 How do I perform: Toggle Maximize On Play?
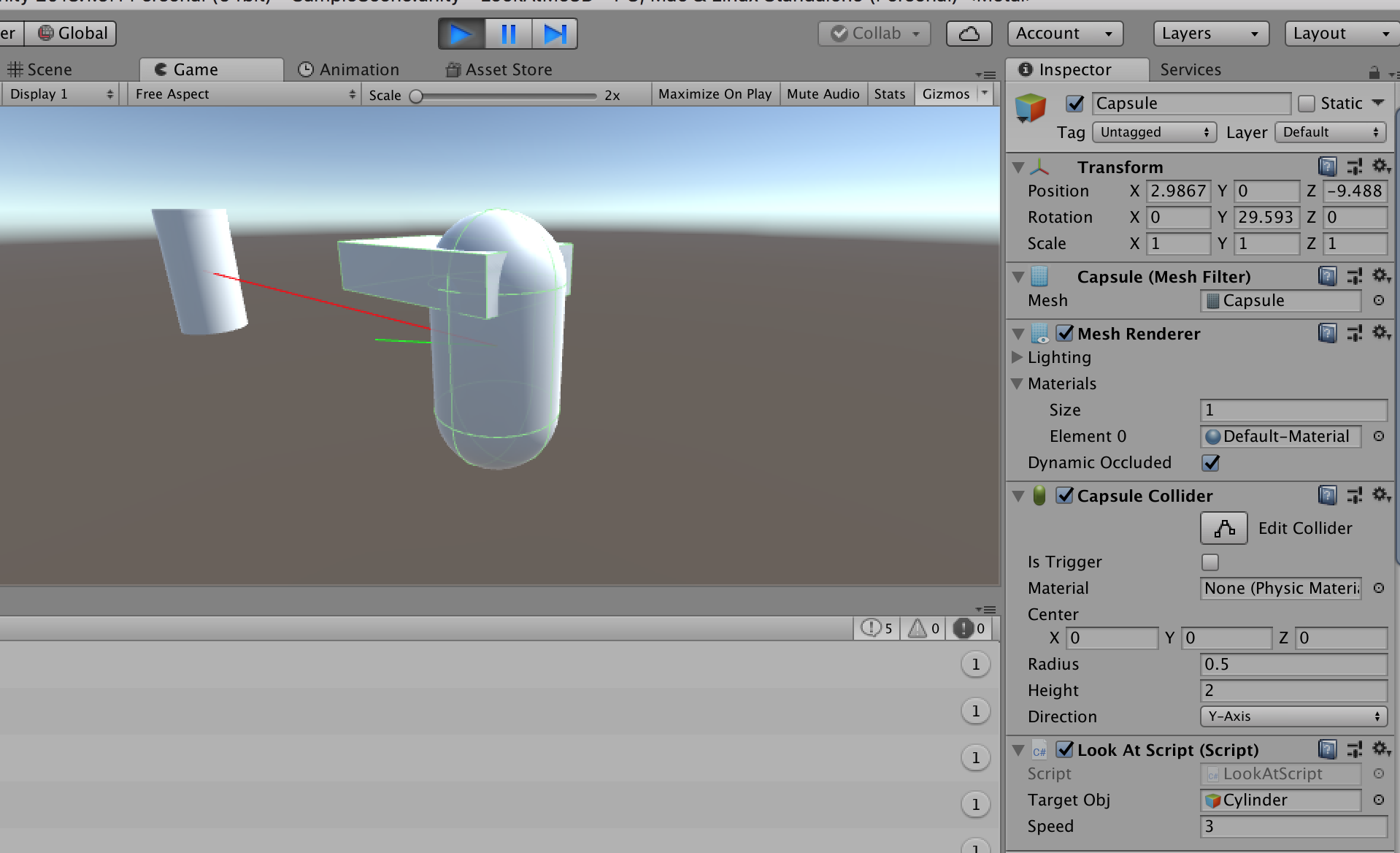point(715,94)
